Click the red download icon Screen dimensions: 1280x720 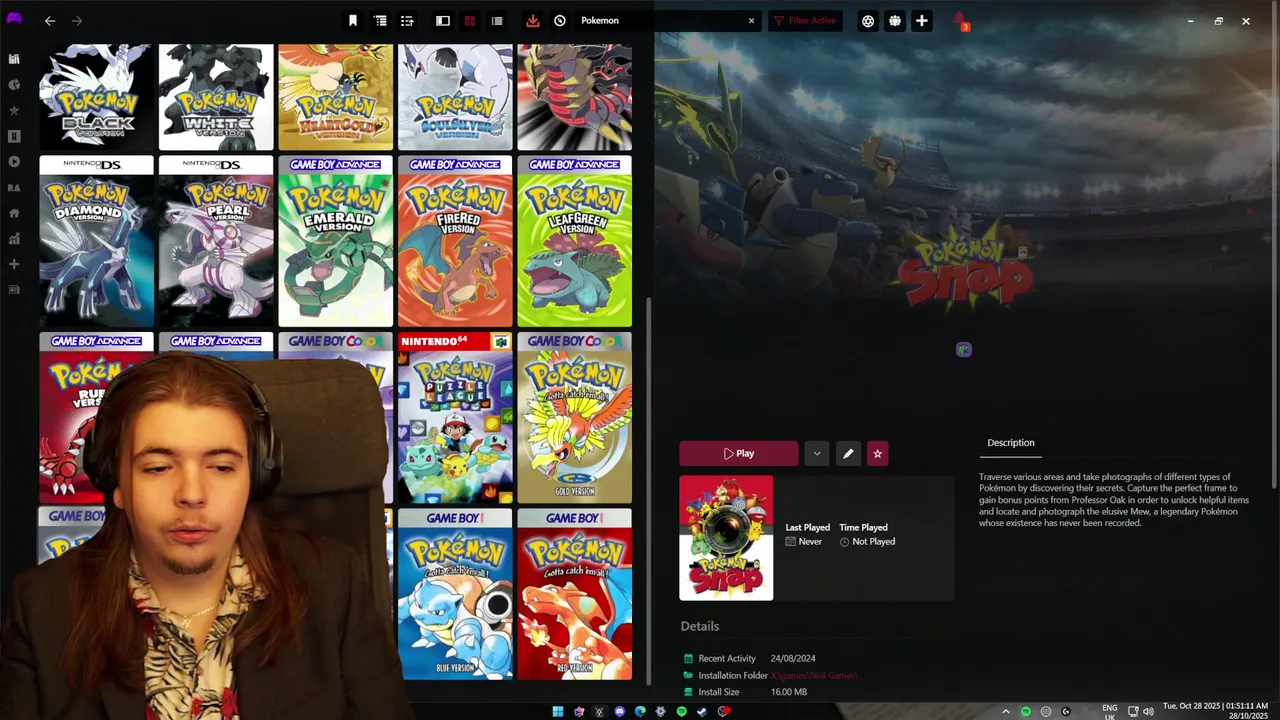[533, 21]
